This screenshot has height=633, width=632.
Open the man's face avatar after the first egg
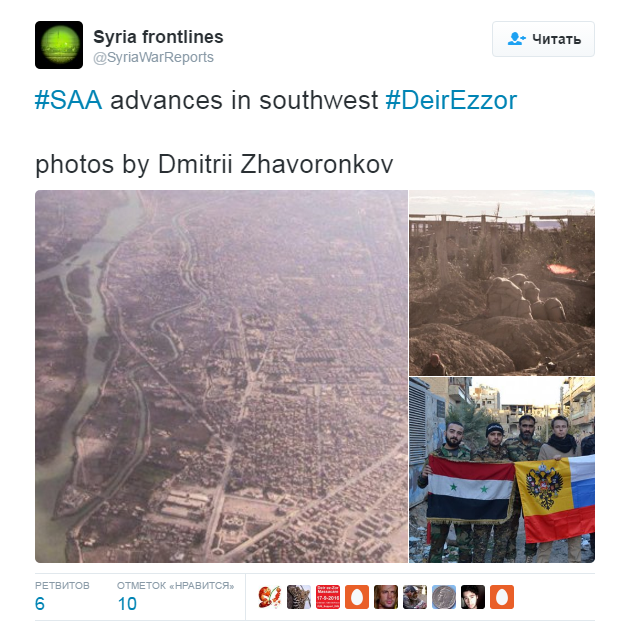click(x=386, y=597)
